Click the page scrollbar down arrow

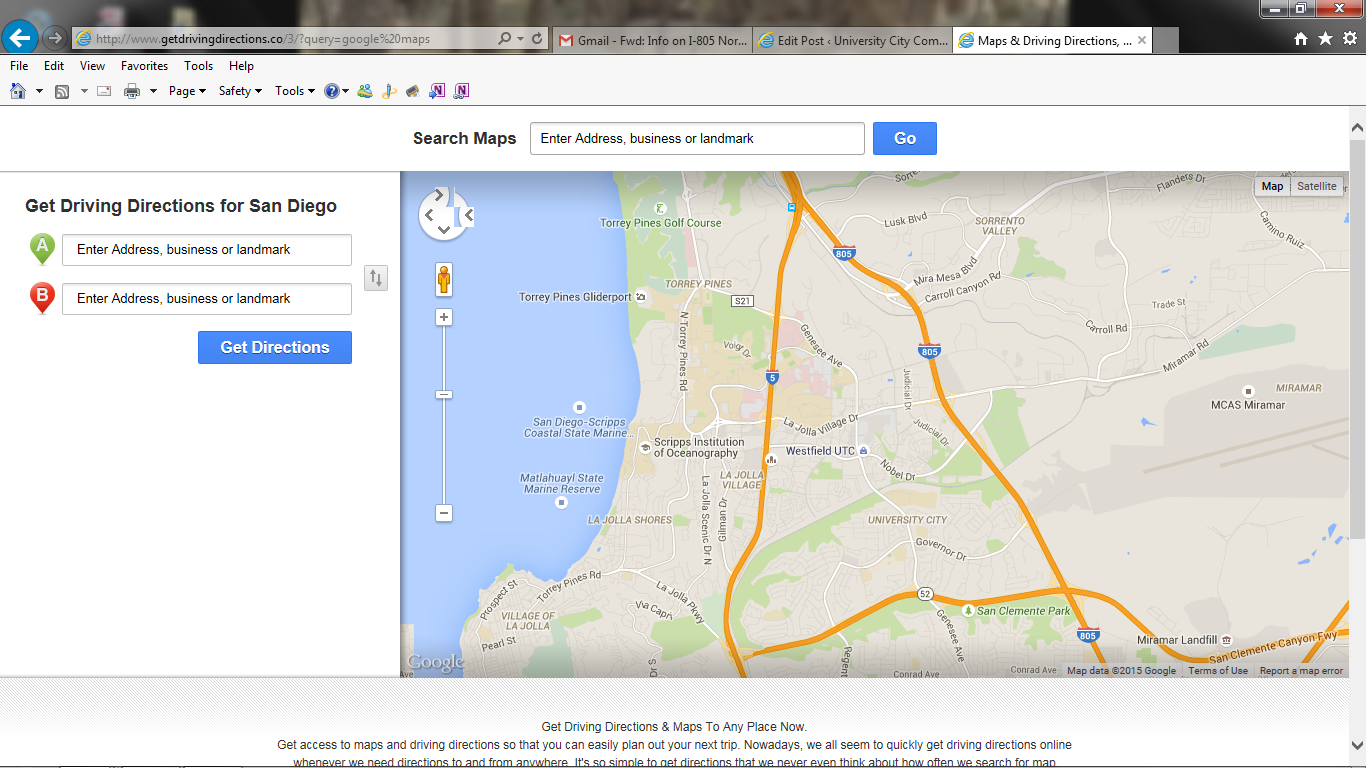[x=1357, y=746]
